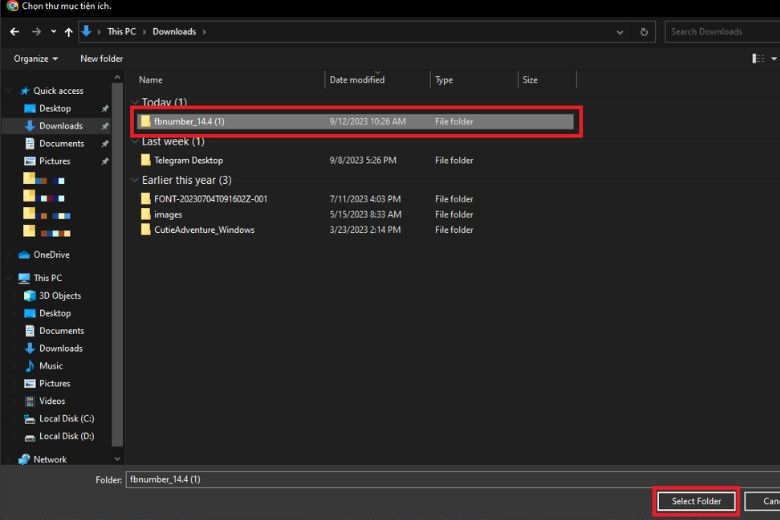Select the Telegram Desktop folder
The image size is (780, 520).
[188, 160]
